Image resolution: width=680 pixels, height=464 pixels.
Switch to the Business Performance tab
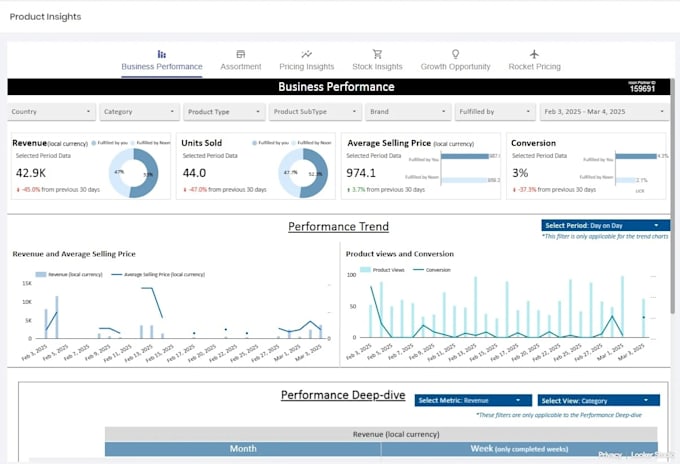[x=162, y=62]
